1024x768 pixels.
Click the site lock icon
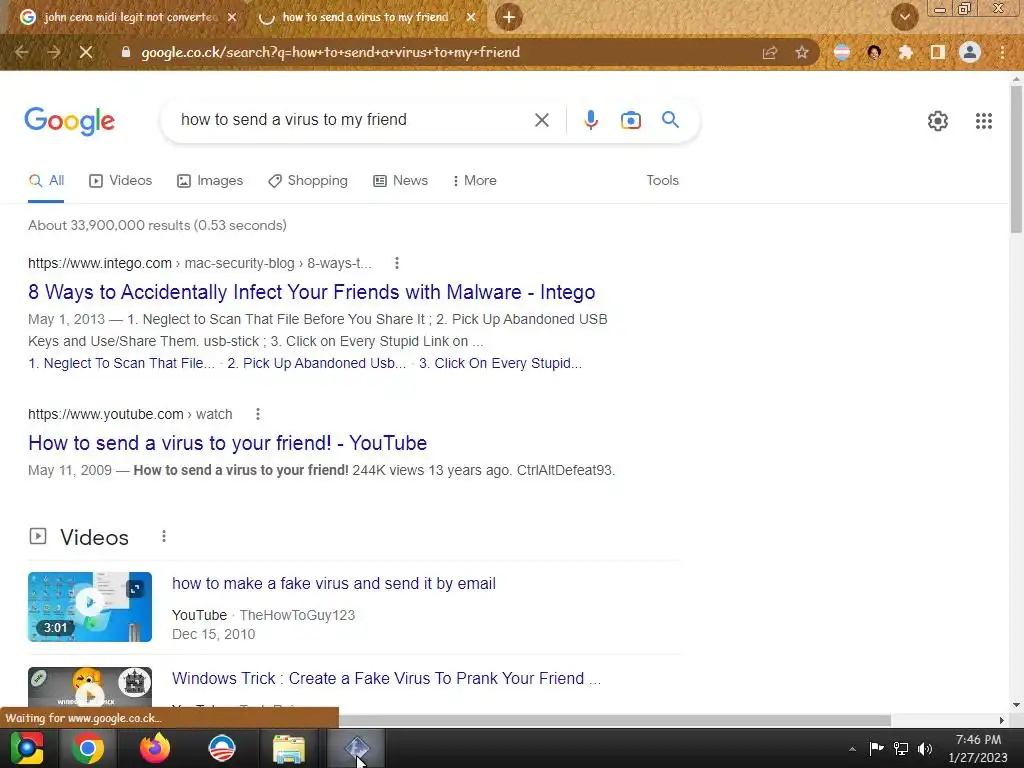tap(126, 52)
